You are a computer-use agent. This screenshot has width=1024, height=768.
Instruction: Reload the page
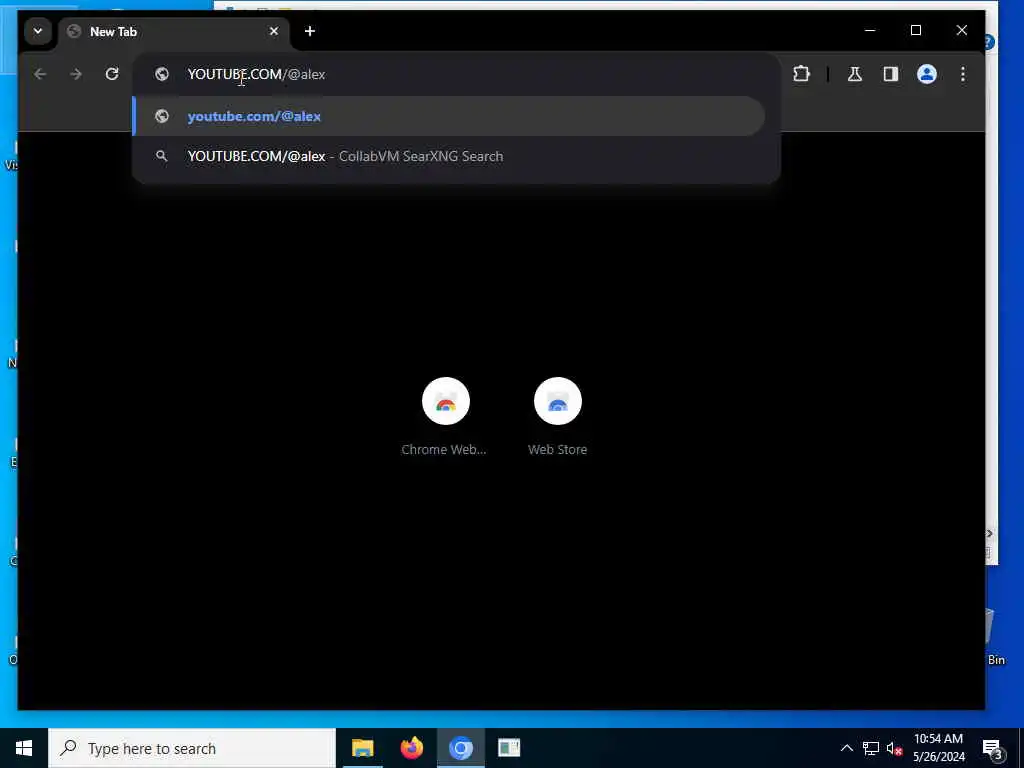pyautogui.click(x=112, y=74)
